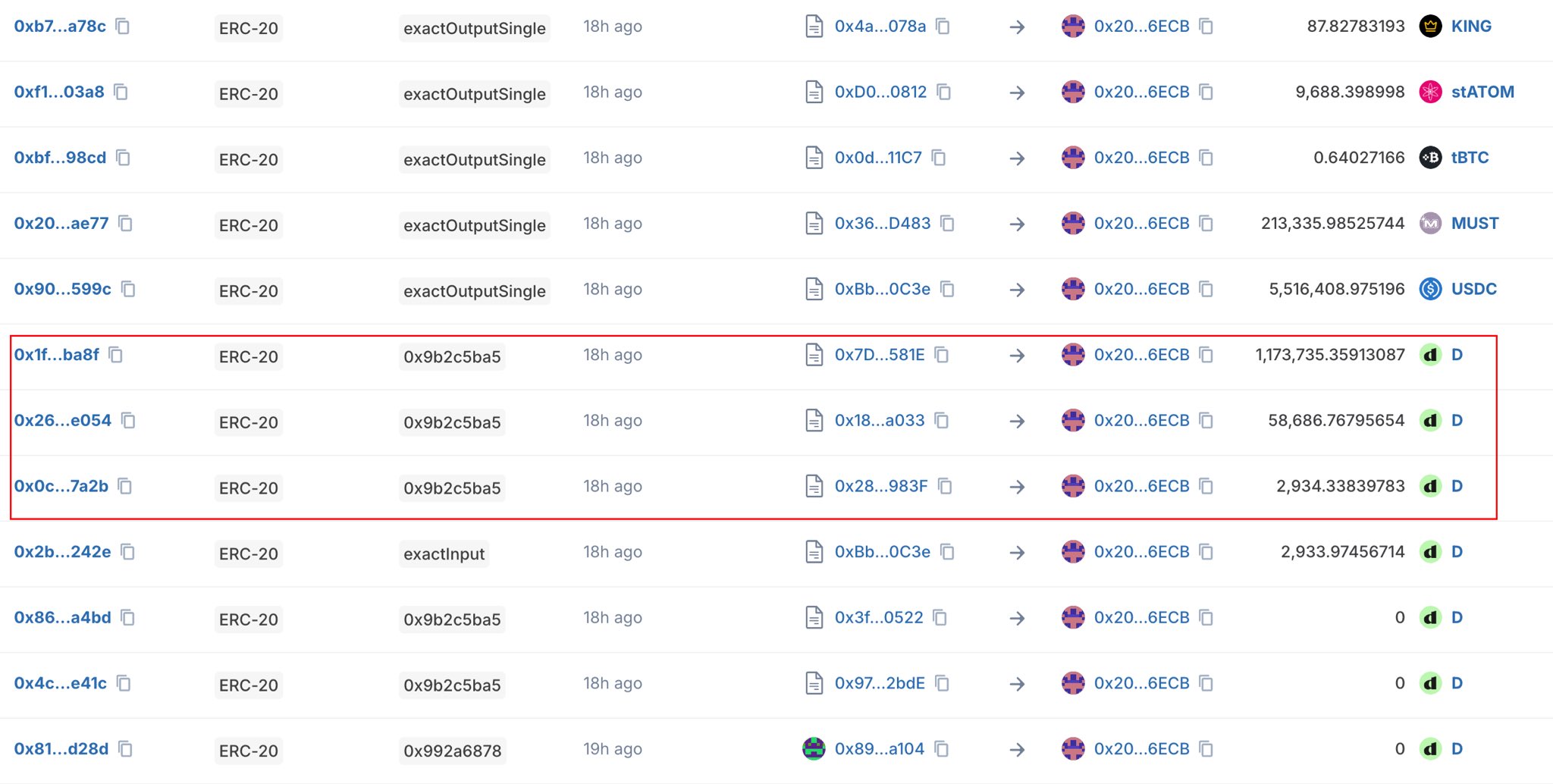Click the 0x992a6878 method label

pyautogui.click(x=452, y=751)
